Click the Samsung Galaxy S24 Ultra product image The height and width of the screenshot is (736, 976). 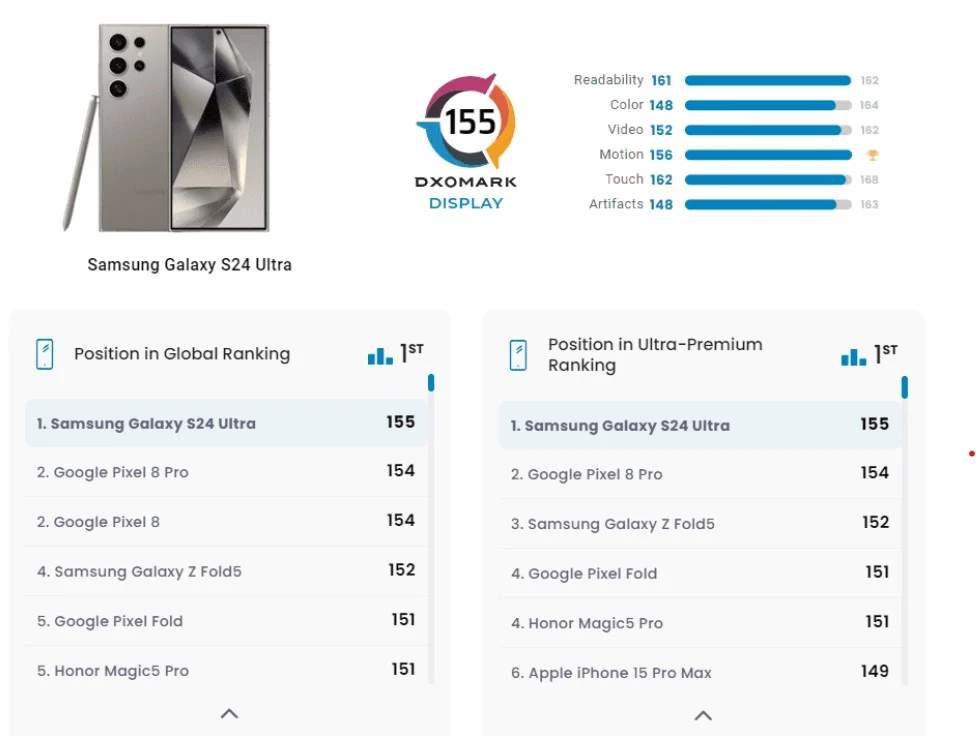click(x=170, y=128)
